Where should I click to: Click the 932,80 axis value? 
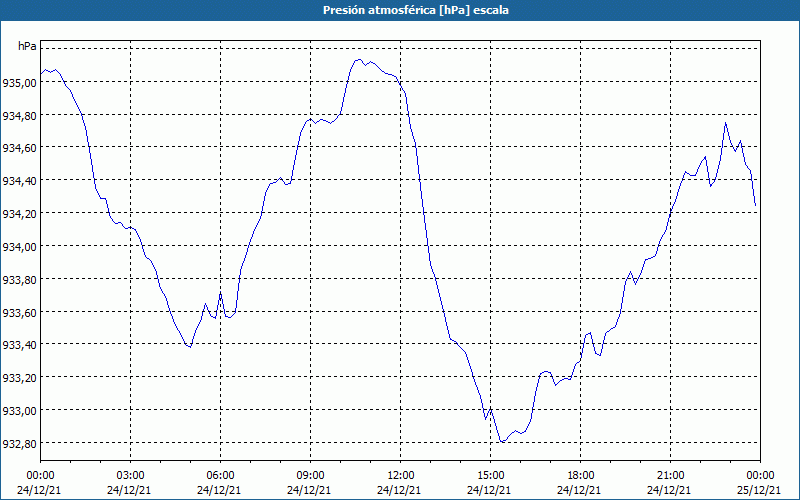(20, 443)
